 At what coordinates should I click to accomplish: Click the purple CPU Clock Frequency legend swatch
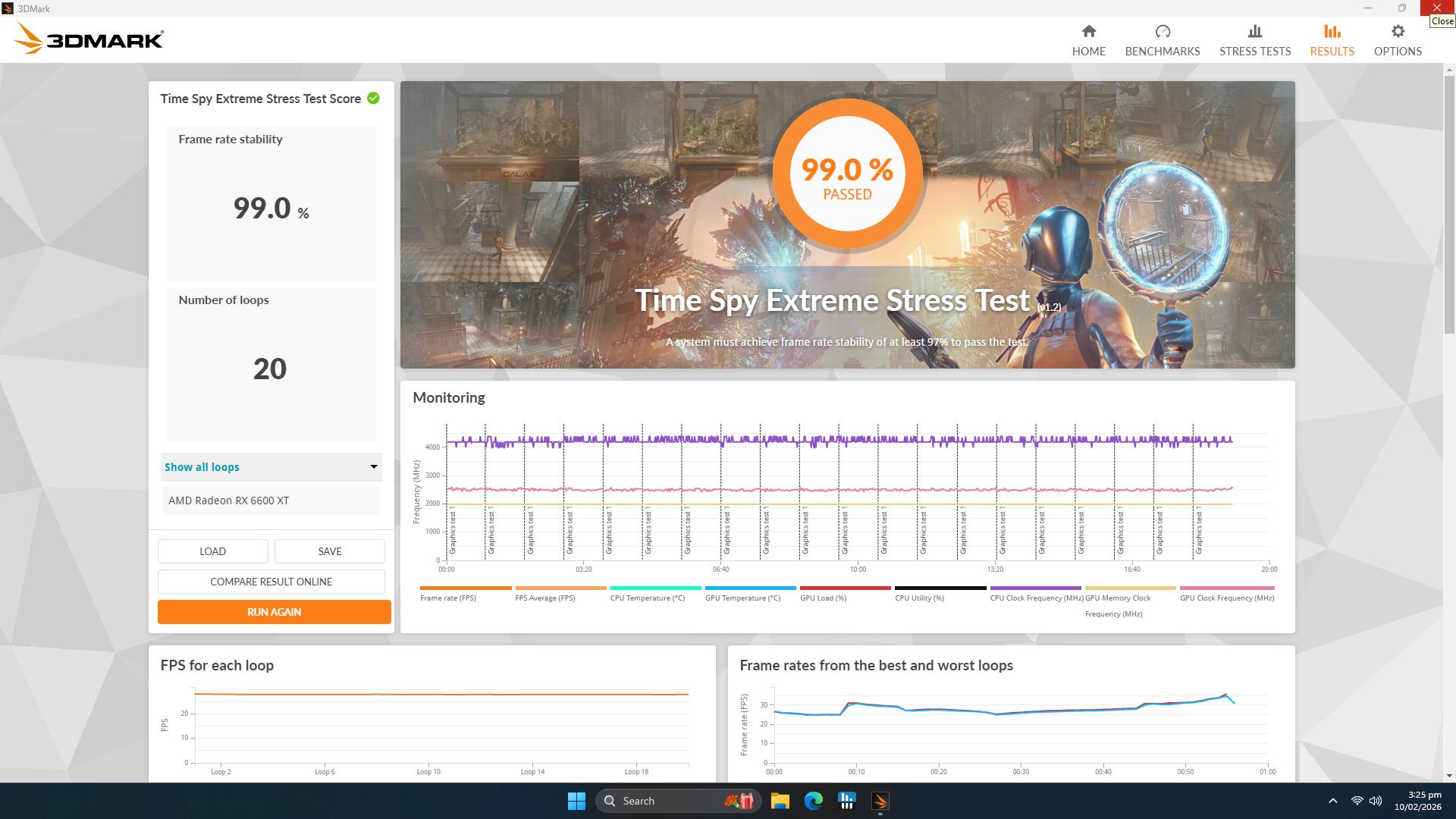tap(1035, 588)
